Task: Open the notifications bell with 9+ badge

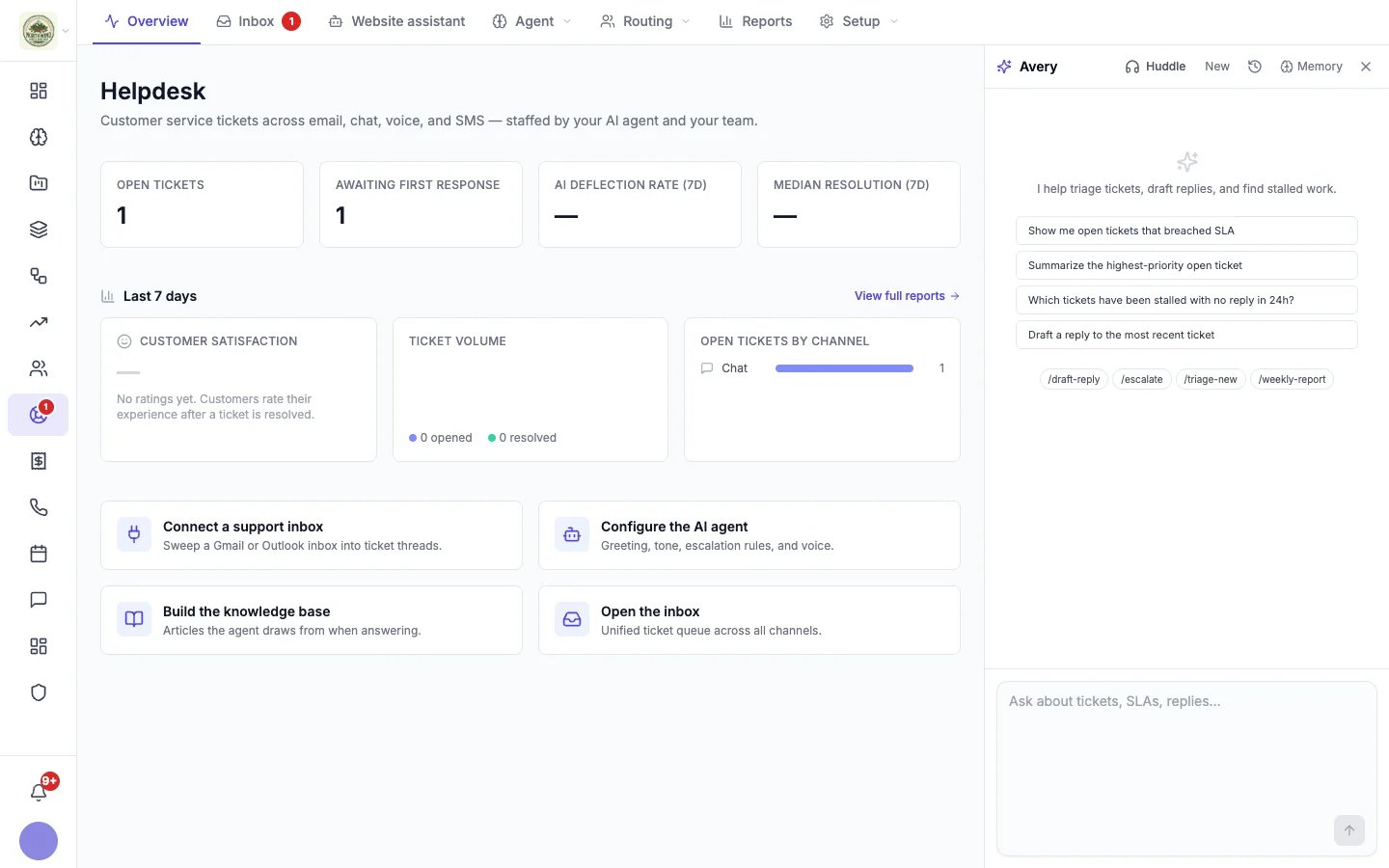Action: click(39, 792)
